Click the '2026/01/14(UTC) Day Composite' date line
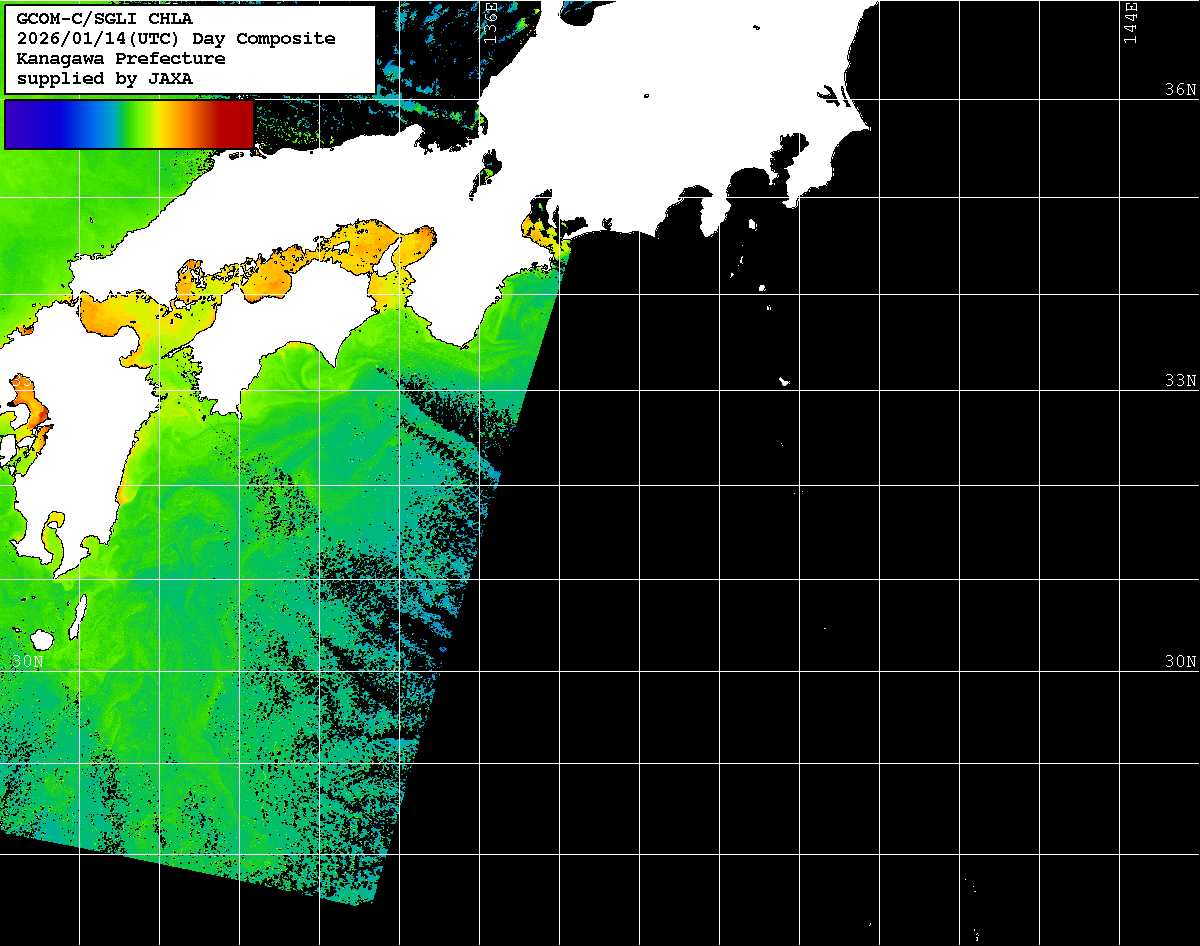Screen dimensions: 1200x946 point(176,39)
